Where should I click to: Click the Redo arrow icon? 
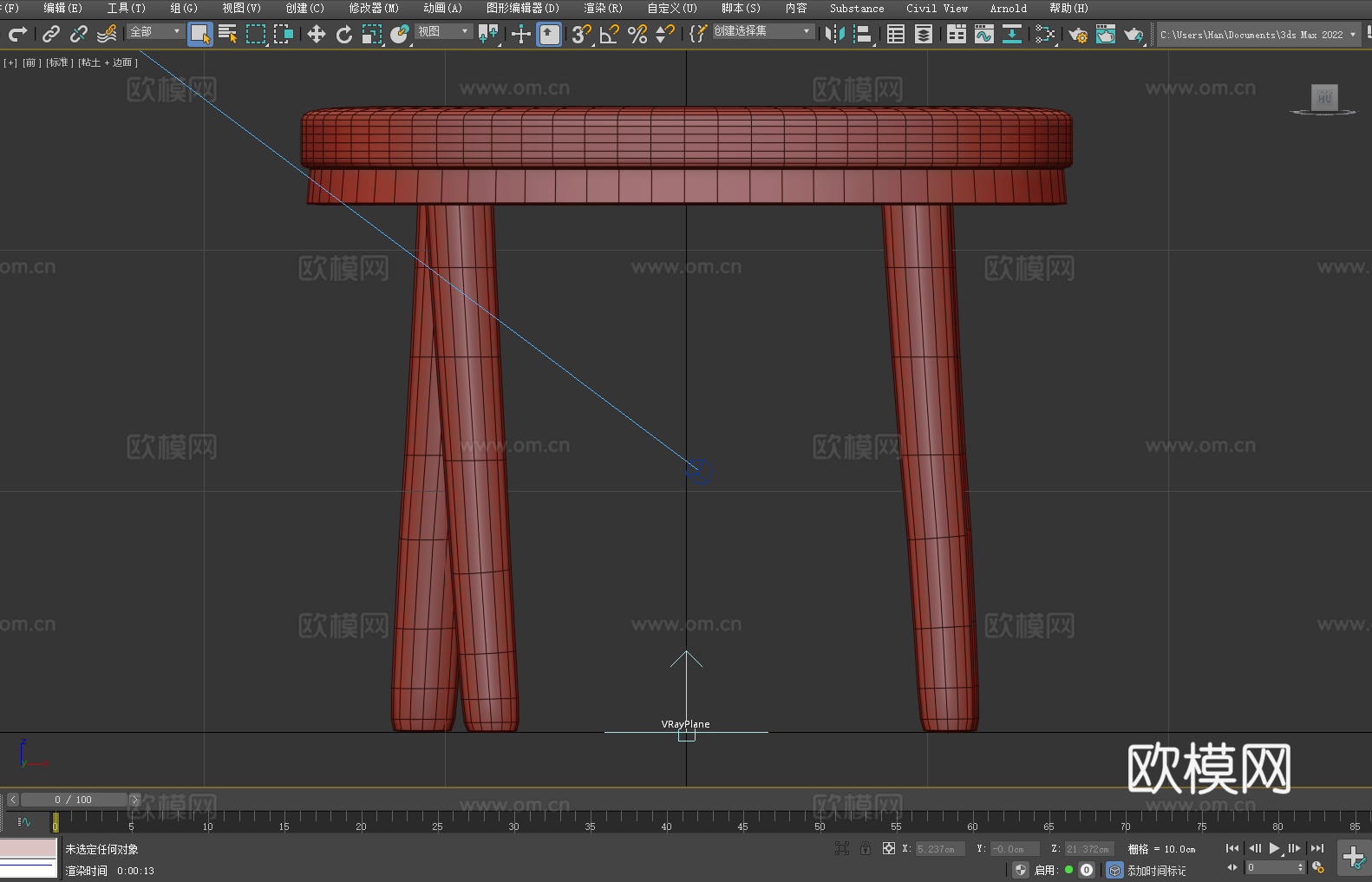(17, 34)
